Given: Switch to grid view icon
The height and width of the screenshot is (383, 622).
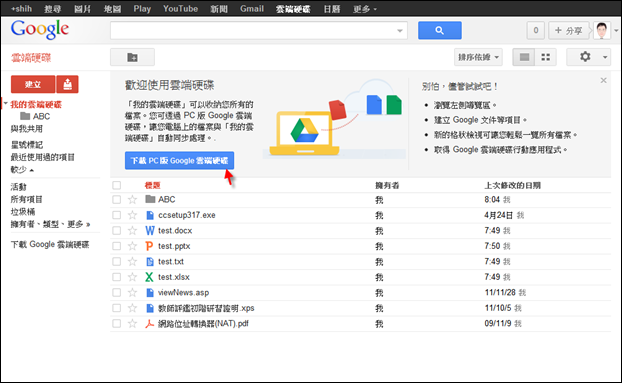Looking at the screenshot, I should click(x=545, y=57).
